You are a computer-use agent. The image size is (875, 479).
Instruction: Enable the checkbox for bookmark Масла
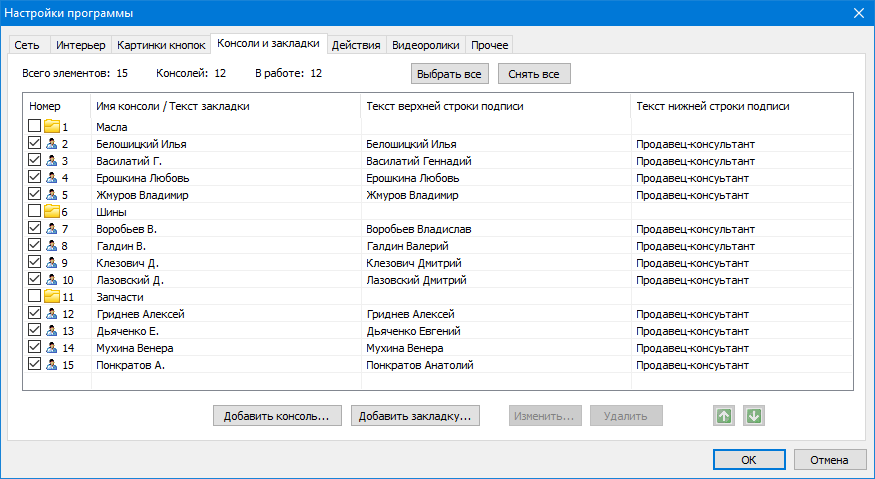pos(35,127)
